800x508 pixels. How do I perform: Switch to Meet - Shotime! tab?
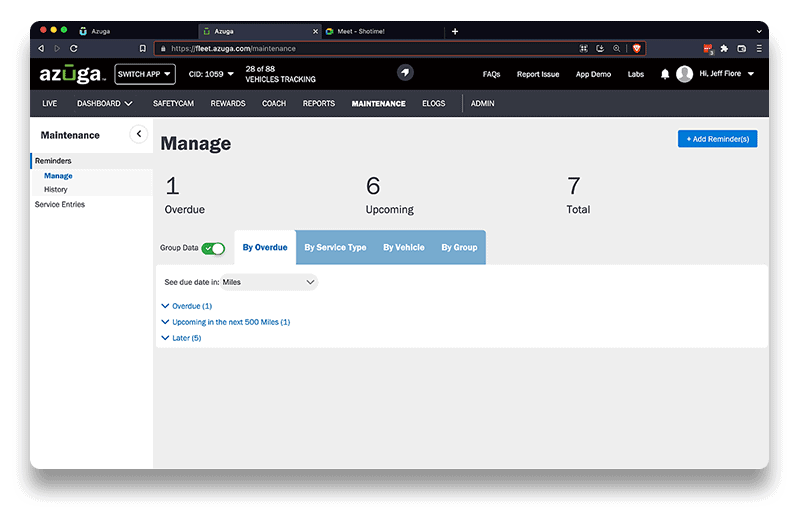[x=383, y=32]
